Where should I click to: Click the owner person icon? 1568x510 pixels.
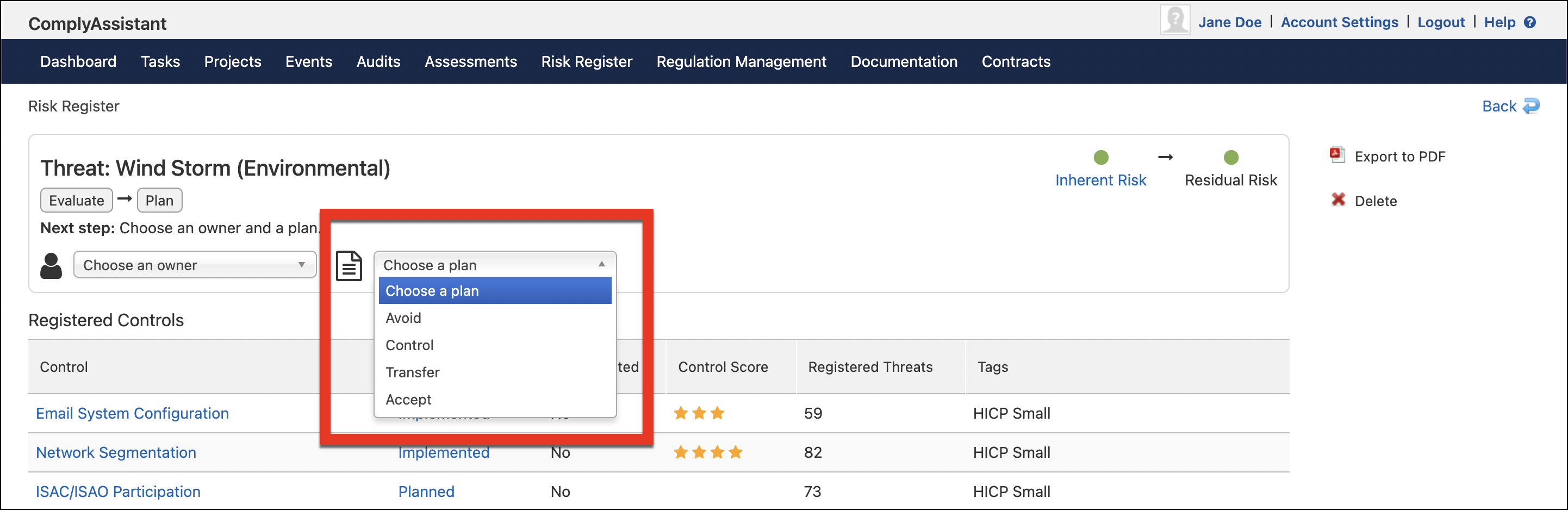pos(51,266)
